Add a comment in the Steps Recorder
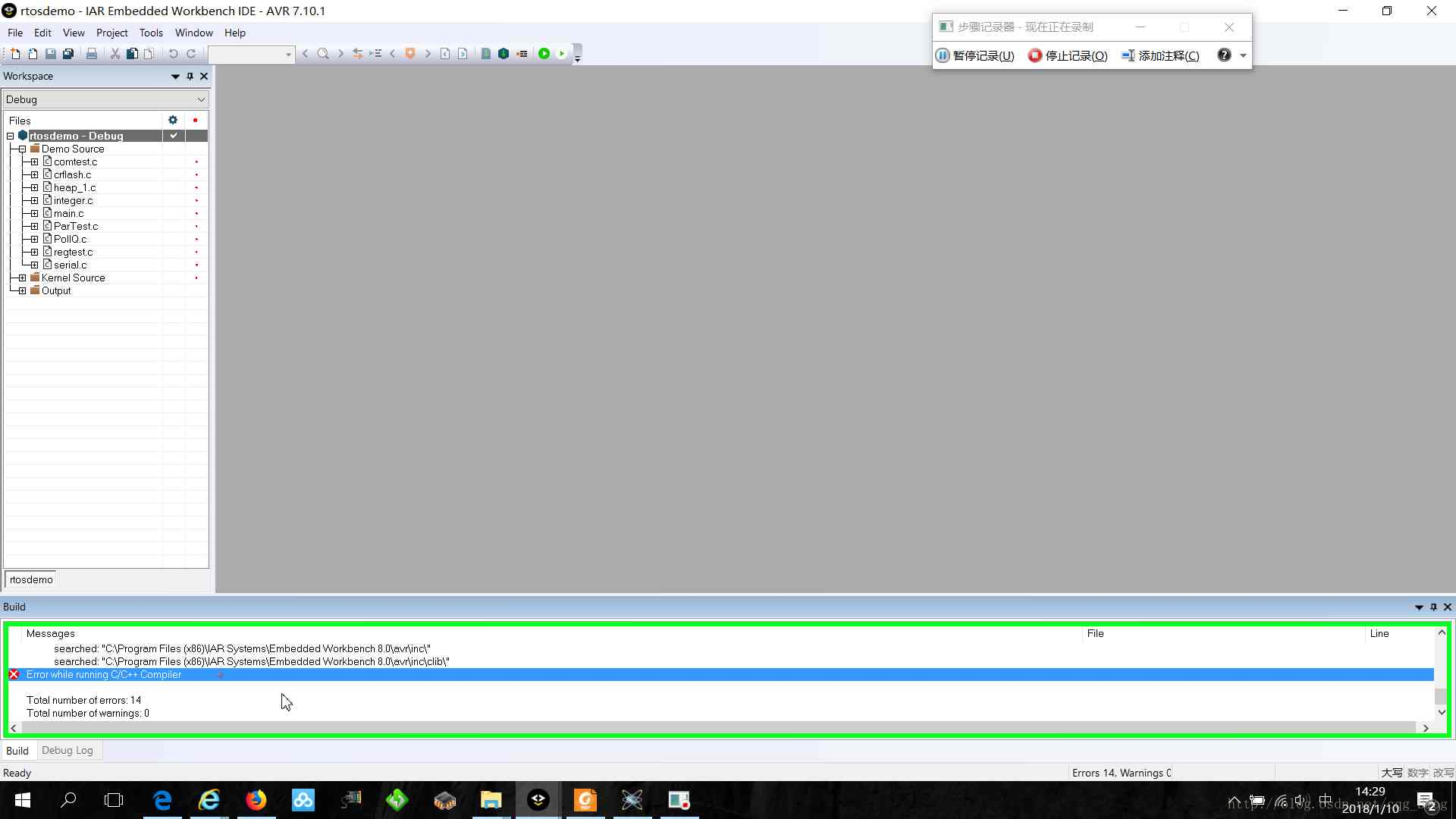This screenshot has width=1456, height=819. [x=1161, y=55]
